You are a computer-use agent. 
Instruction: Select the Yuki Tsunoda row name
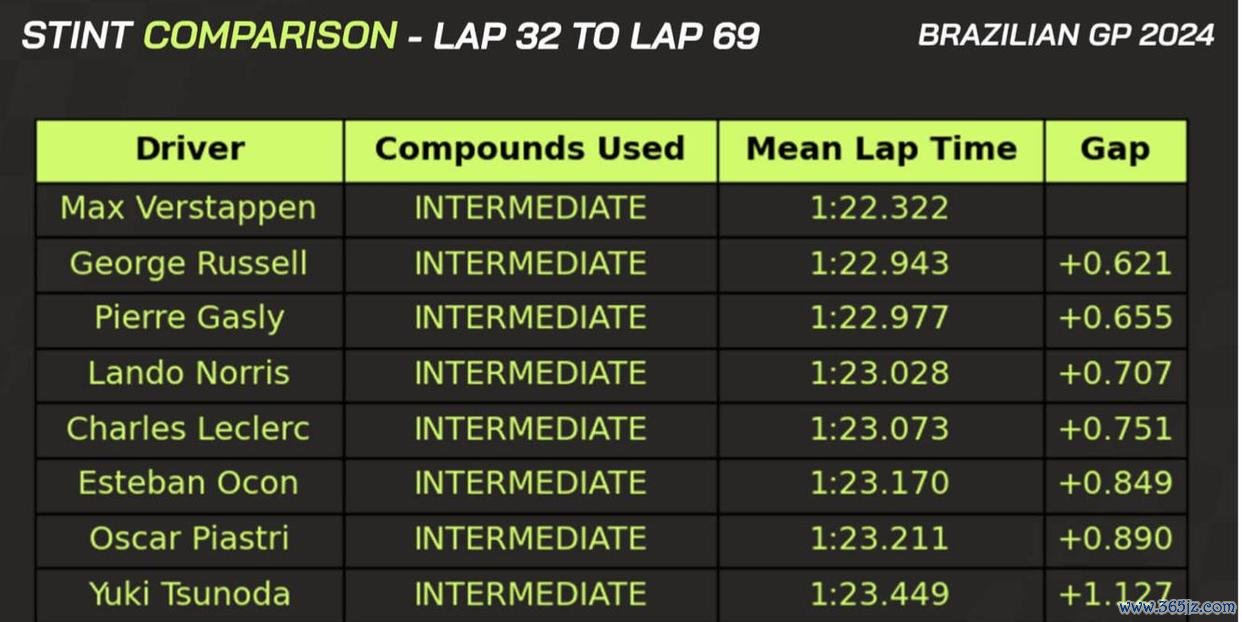tap(189, 593)
